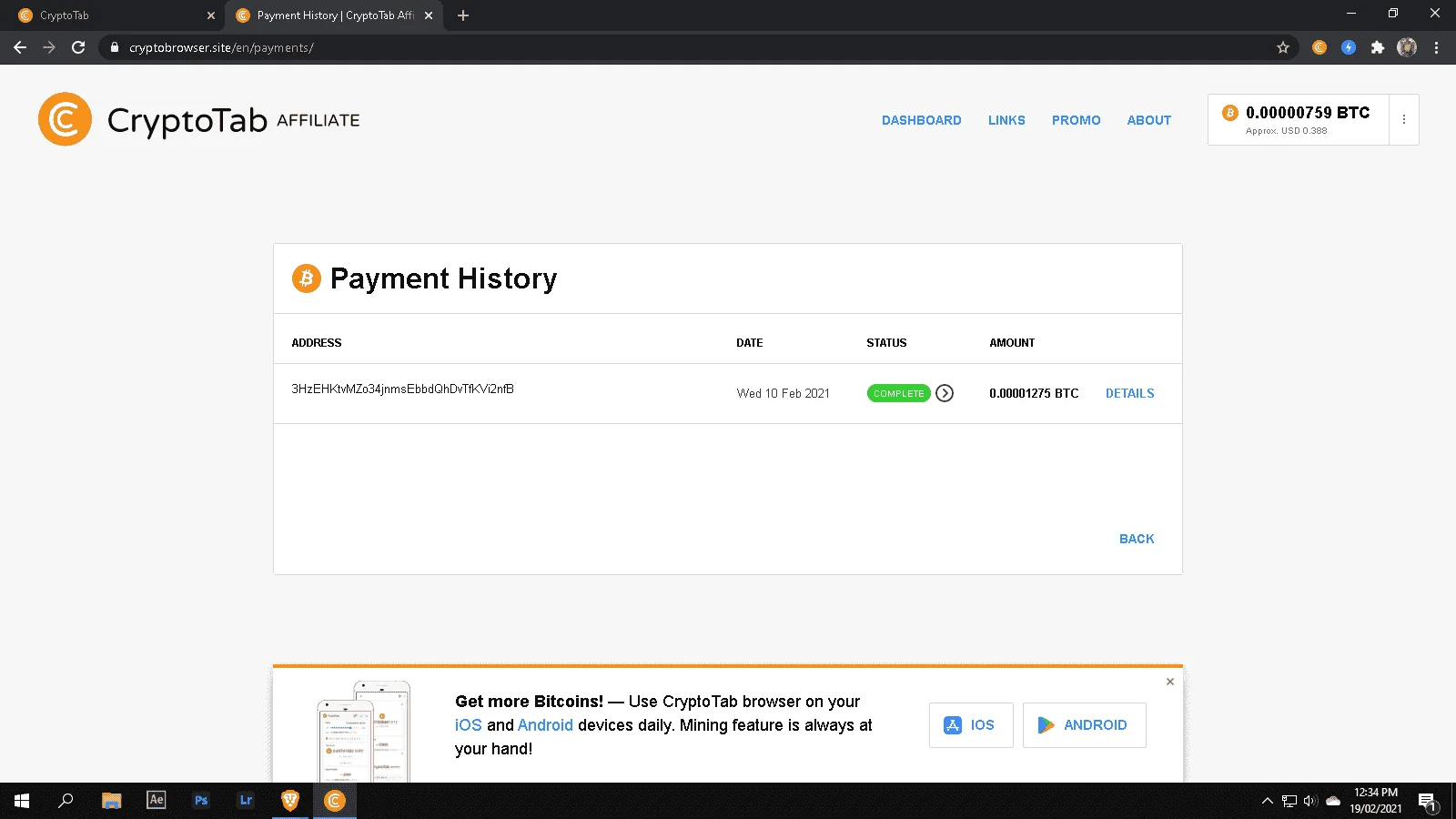The width and height of the screenshot is (1456, 819).
Task: Open the volume control in tray
Action: pos(1310,801)
